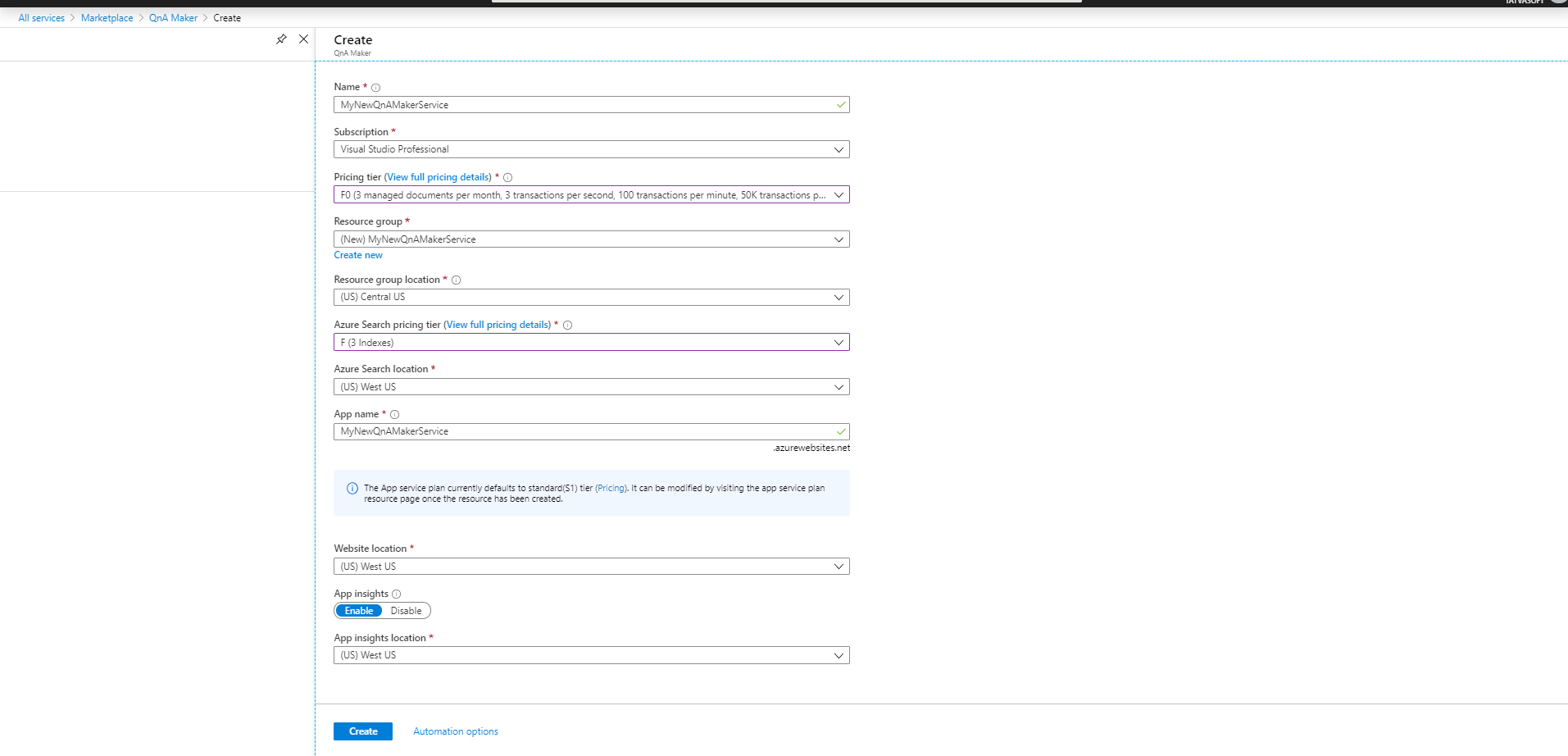Click into the App name input field
This screenshot has height=756, width=1568.
591,431
